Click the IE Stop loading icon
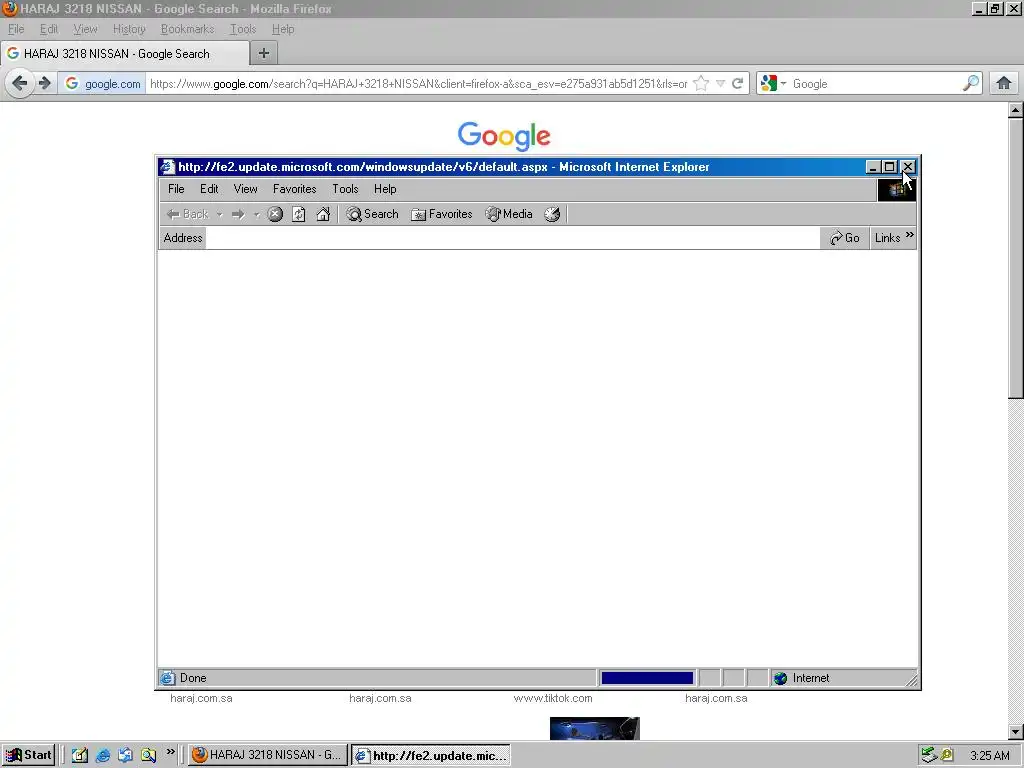The width and height of the screenshot is (1024, 768). click(x=275, y=214)
